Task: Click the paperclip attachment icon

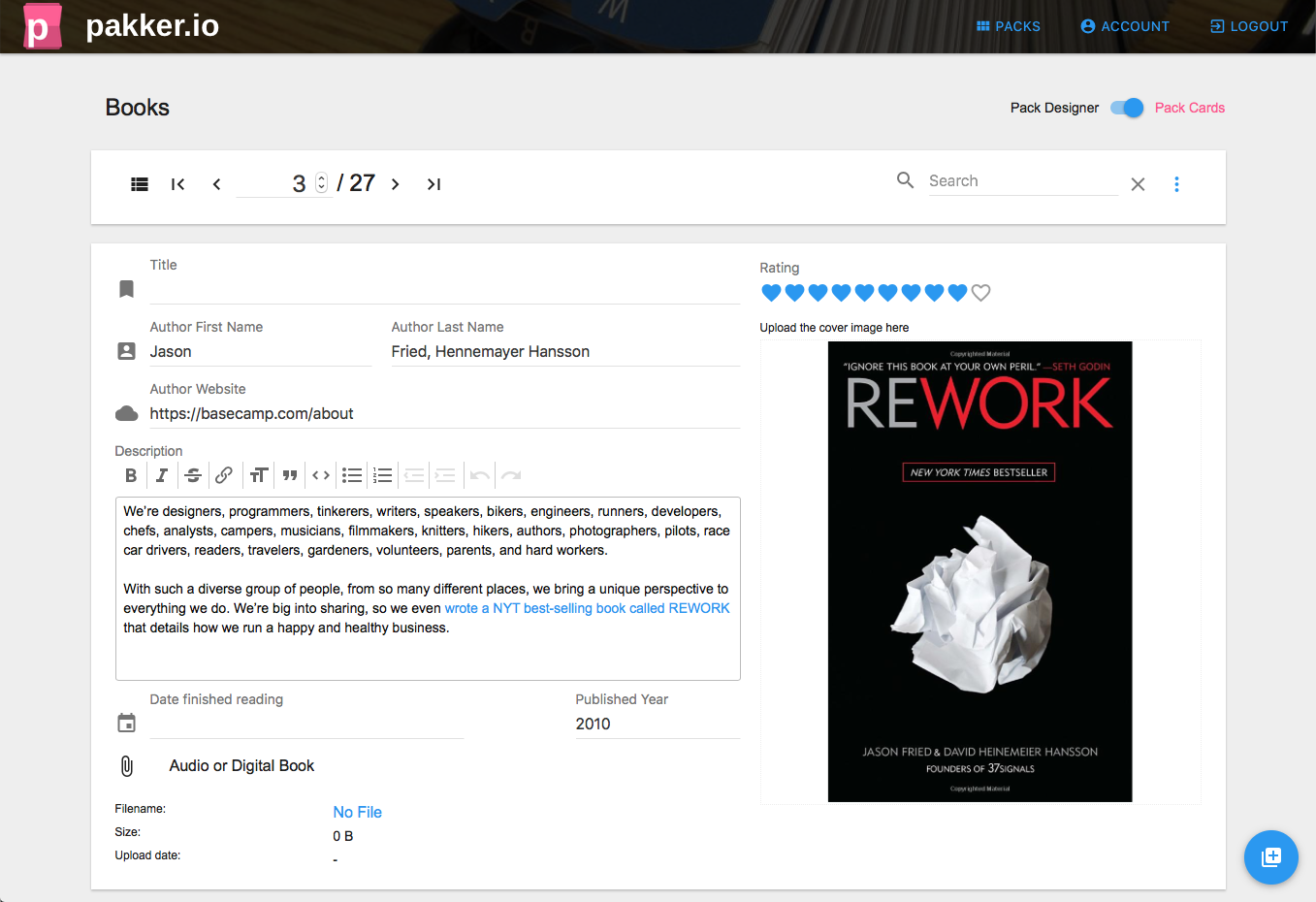Action: tap(126, 766)
